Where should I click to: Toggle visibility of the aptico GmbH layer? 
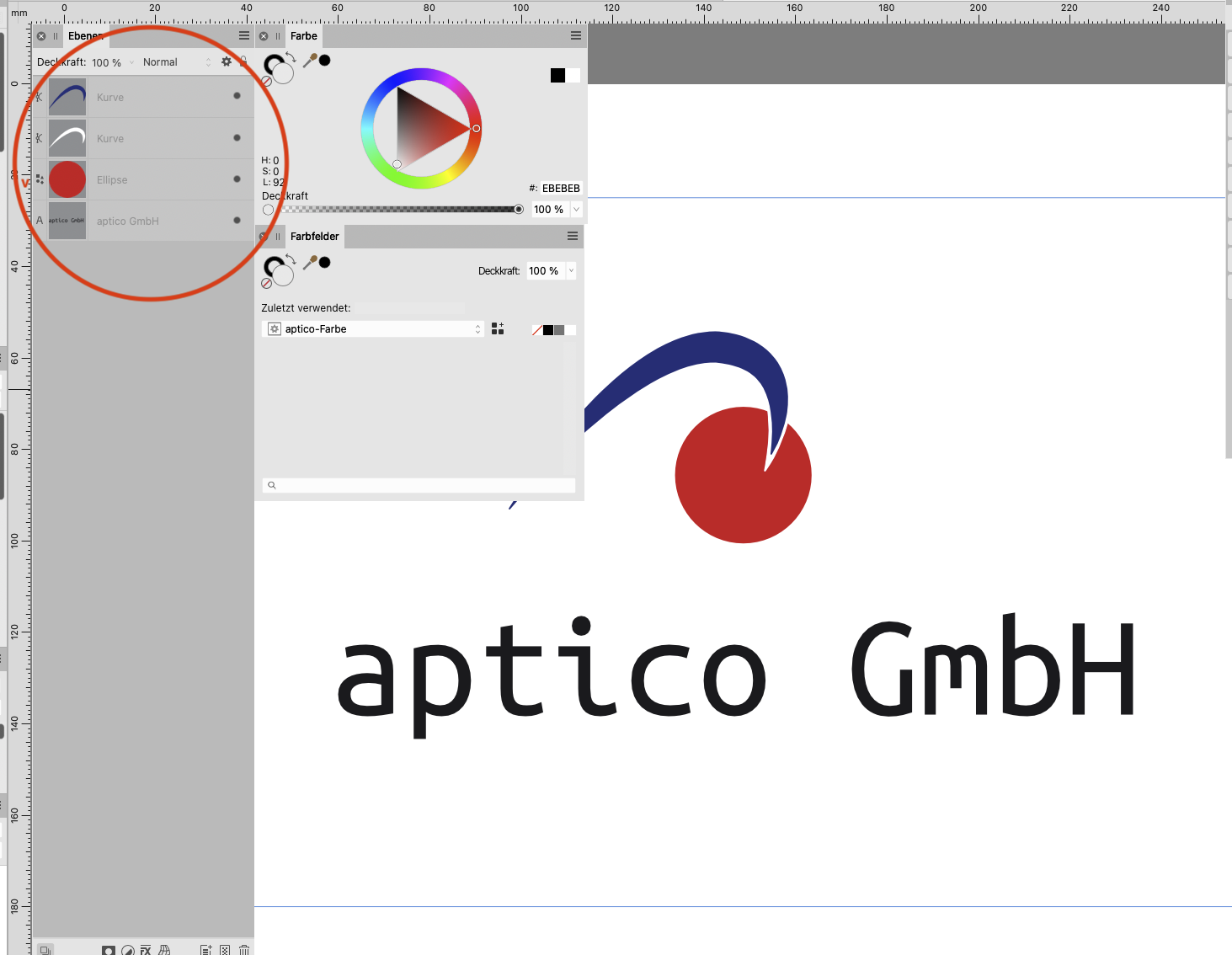[237, 220]
